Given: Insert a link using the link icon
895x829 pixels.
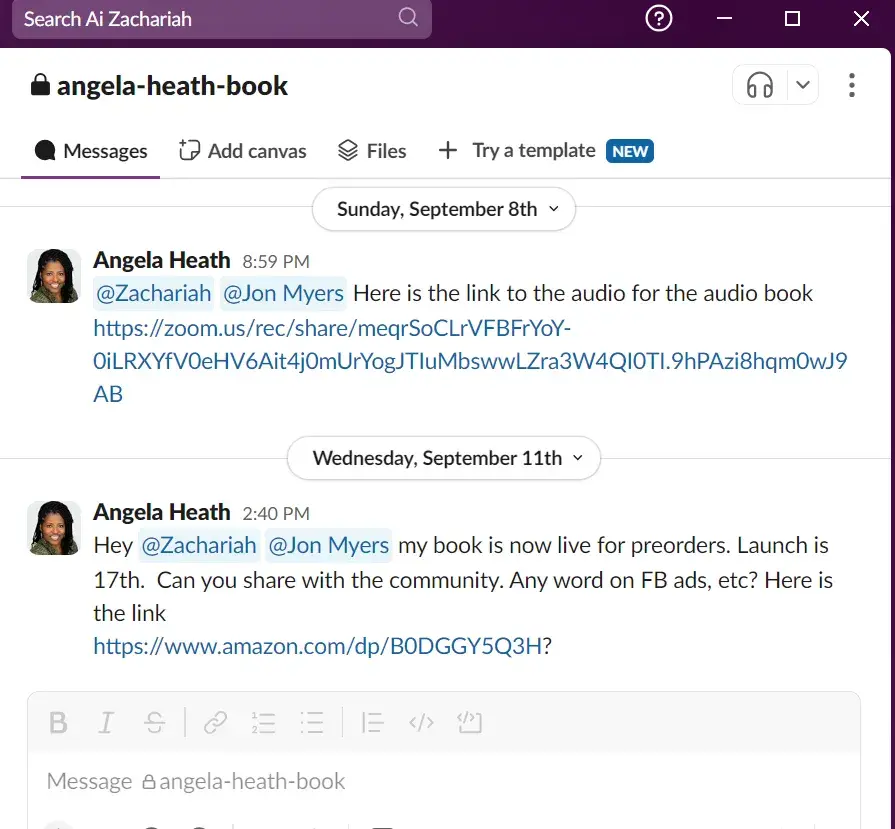Looking at the screenshot, I should pyautogui.click(x=215, y=722).
